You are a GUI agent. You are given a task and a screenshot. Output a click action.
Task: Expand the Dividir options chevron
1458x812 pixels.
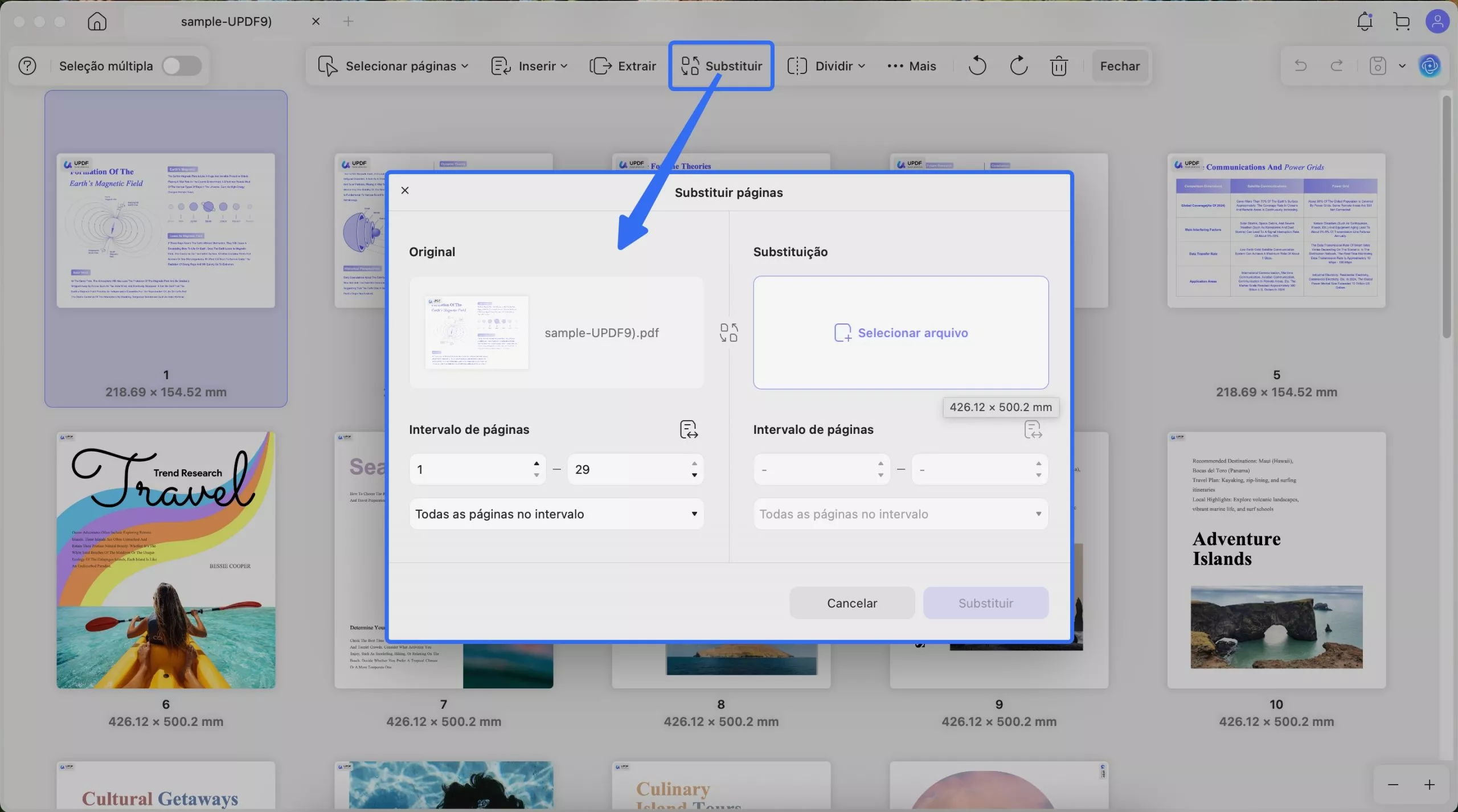click(x=861, y=65)
